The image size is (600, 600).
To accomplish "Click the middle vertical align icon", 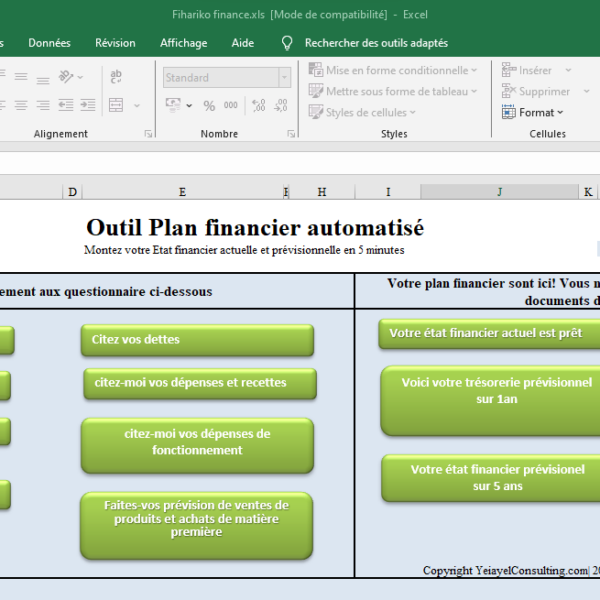I will pyautogui.click(x=21, y=77).
